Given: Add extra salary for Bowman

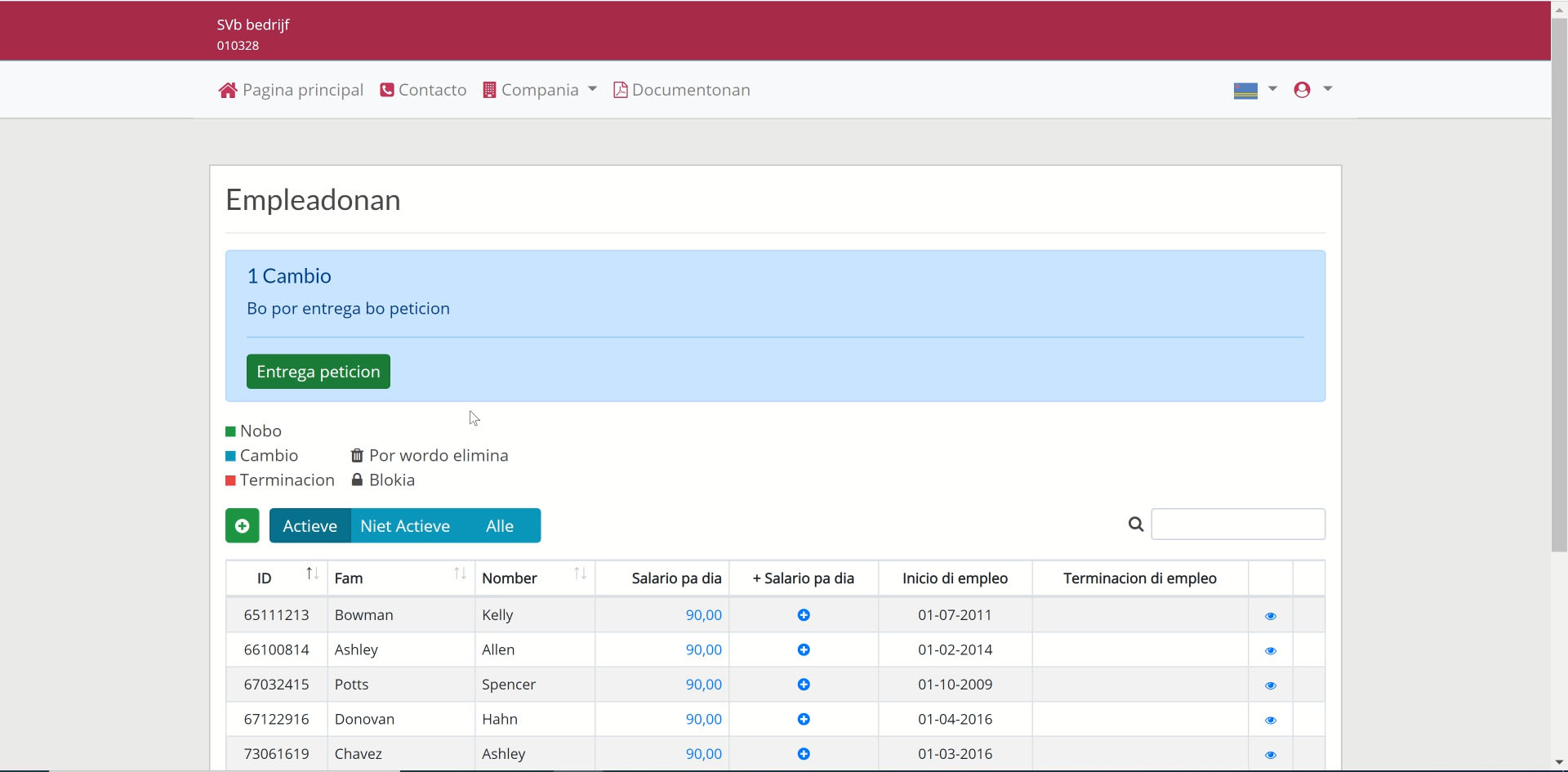Looking at the screenshot, I should [804, 615].
